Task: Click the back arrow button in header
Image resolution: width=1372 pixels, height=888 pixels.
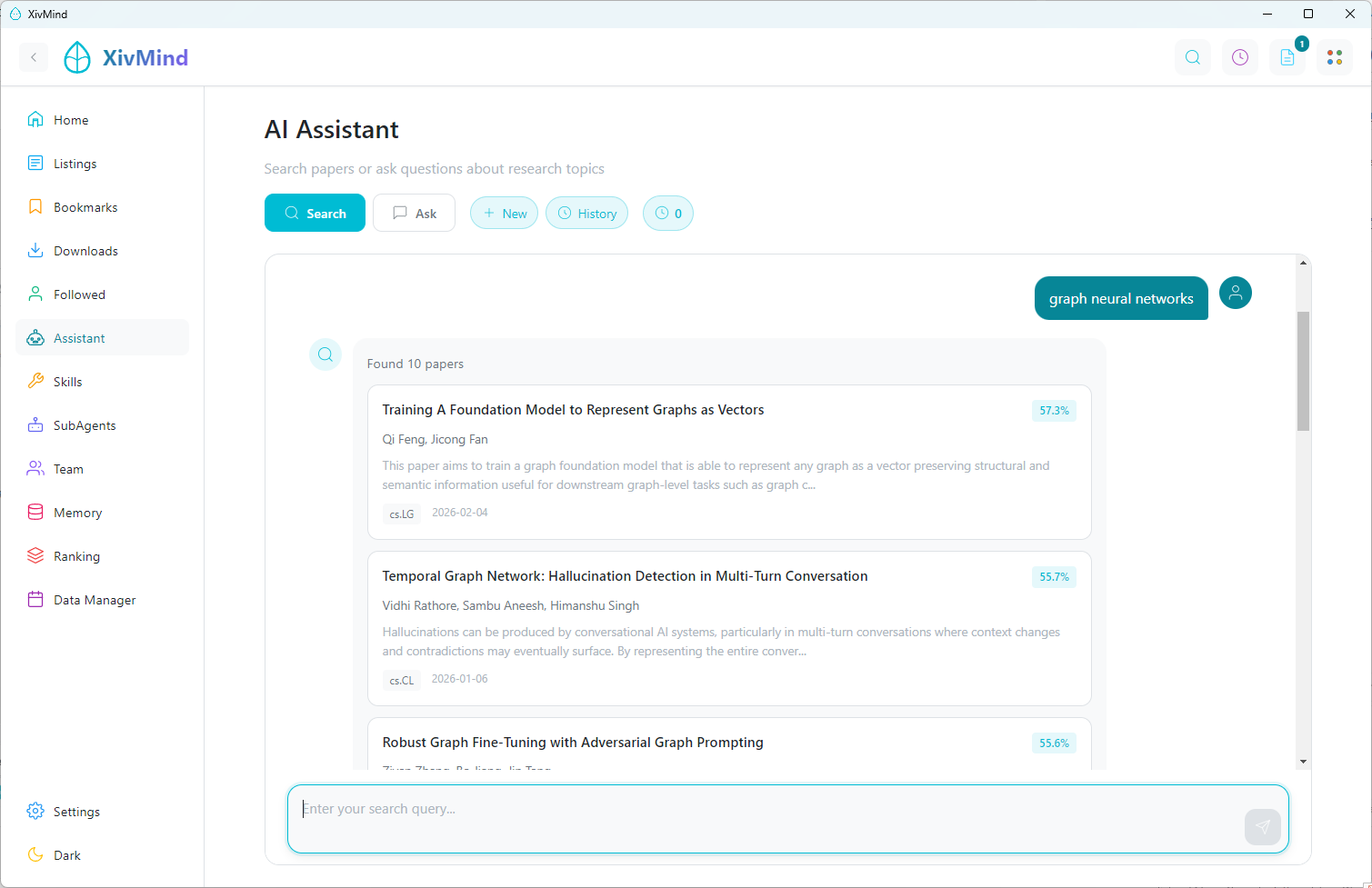Action: (34, 57)
